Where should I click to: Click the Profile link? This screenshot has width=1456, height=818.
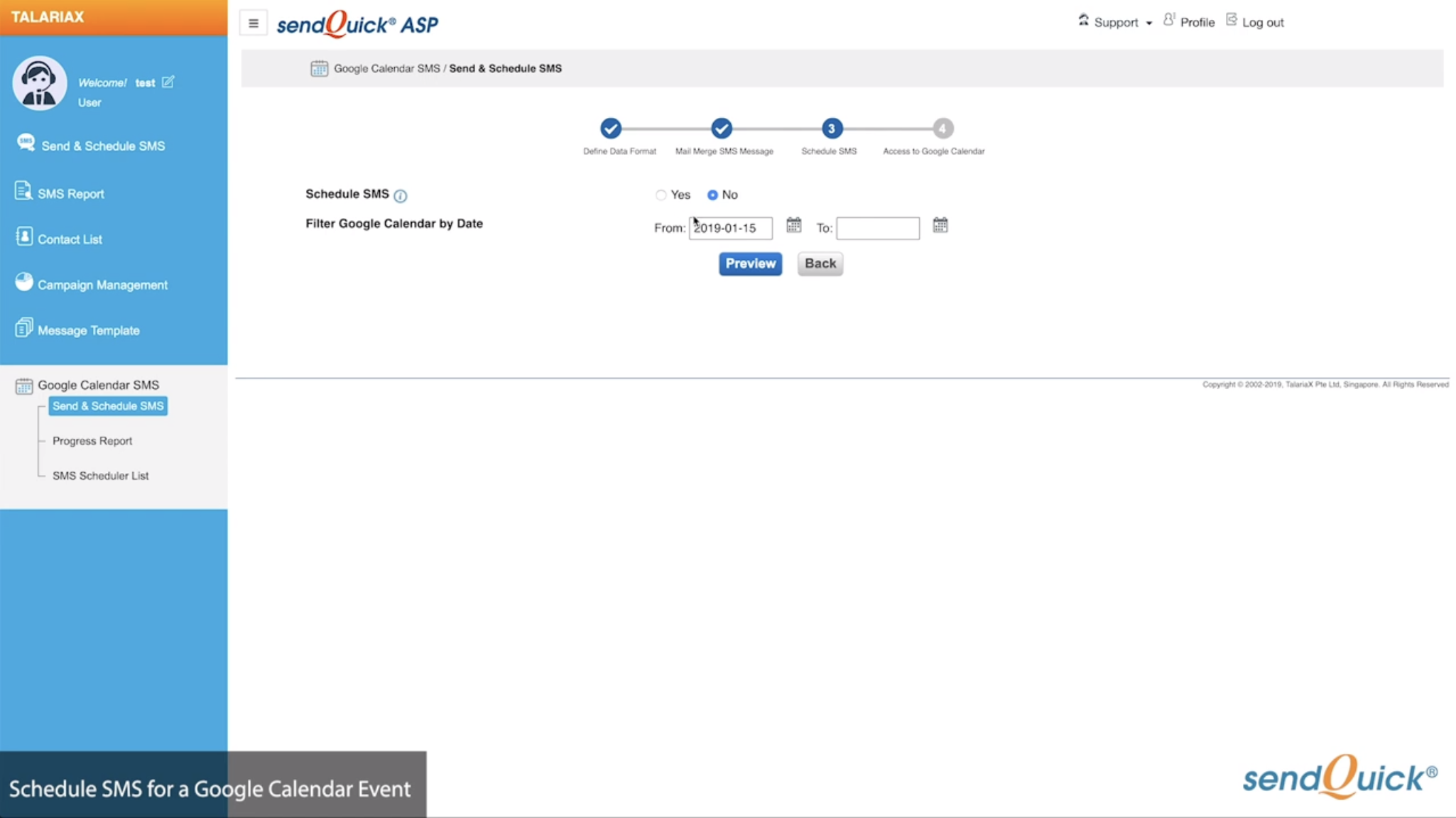coord(1197,23)
